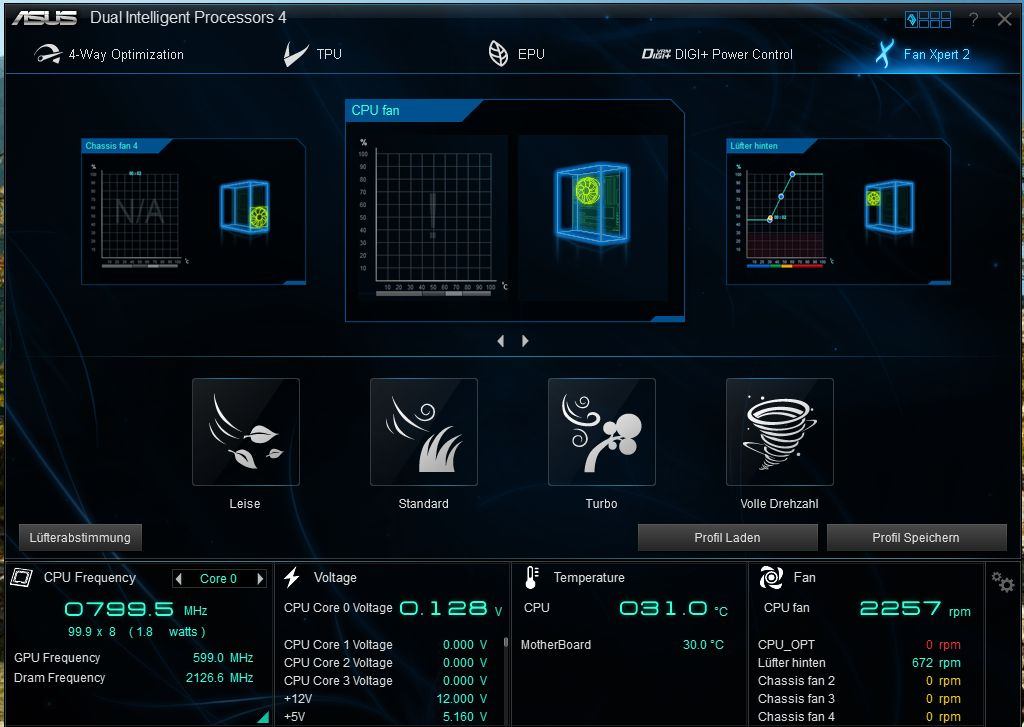The image size is (1024, 727).
Task: Click the 4-Way Optimization gauge icon
Action: click(x=48, y=54)
